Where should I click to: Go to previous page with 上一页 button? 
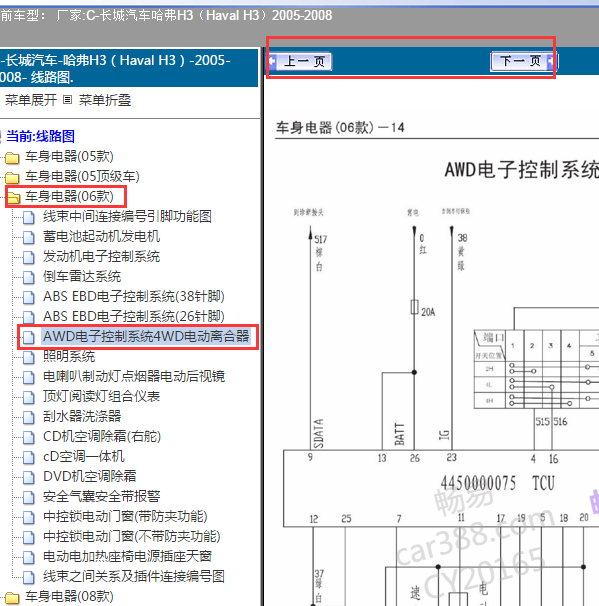point(300,61)
